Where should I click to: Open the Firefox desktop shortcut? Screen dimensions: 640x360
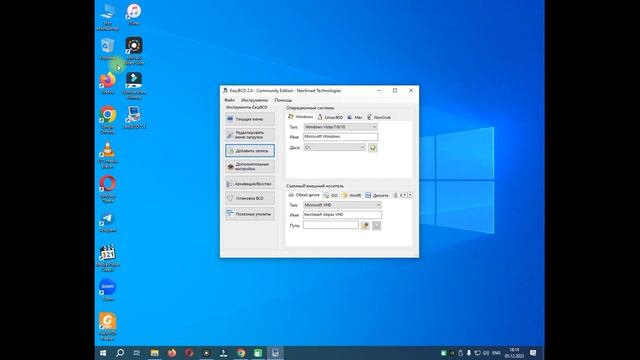pos(108,84)
